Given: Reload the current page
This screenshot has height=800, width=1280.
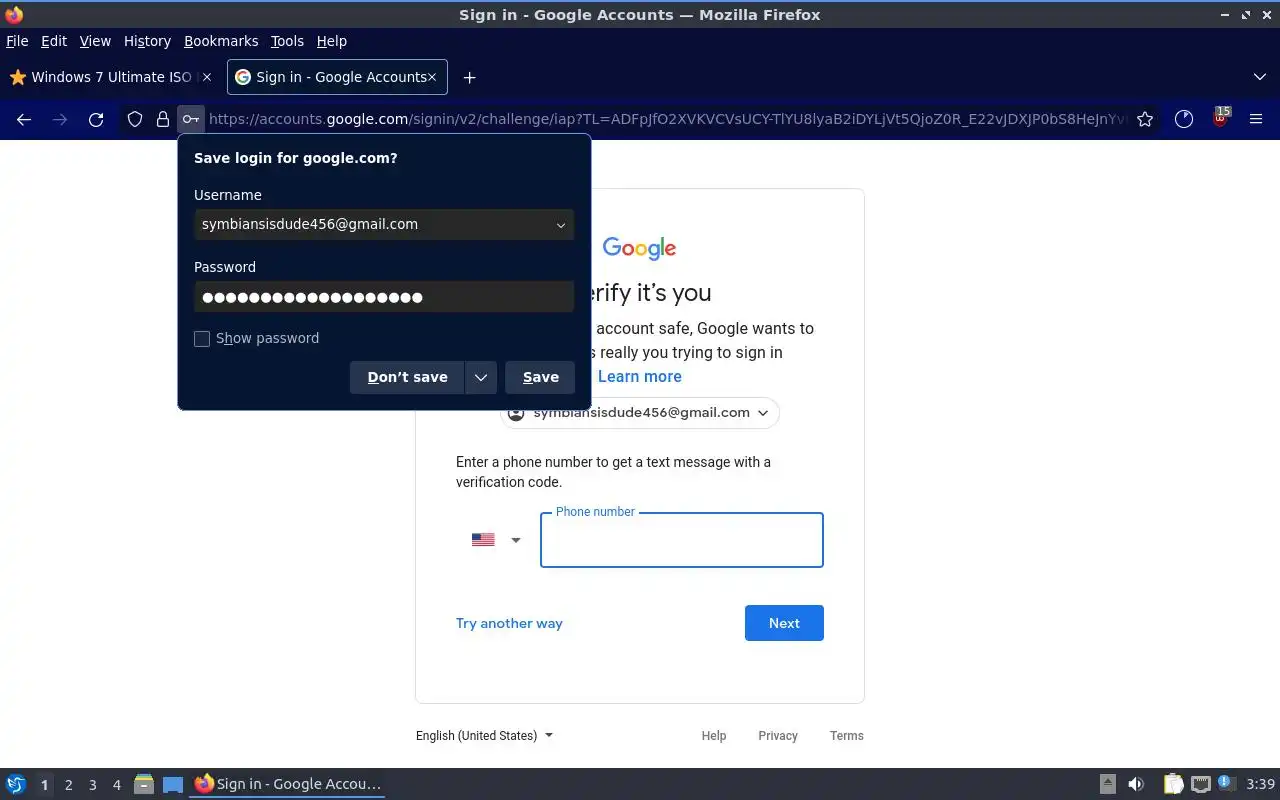Looking at the screenshot, I should 96,119.
